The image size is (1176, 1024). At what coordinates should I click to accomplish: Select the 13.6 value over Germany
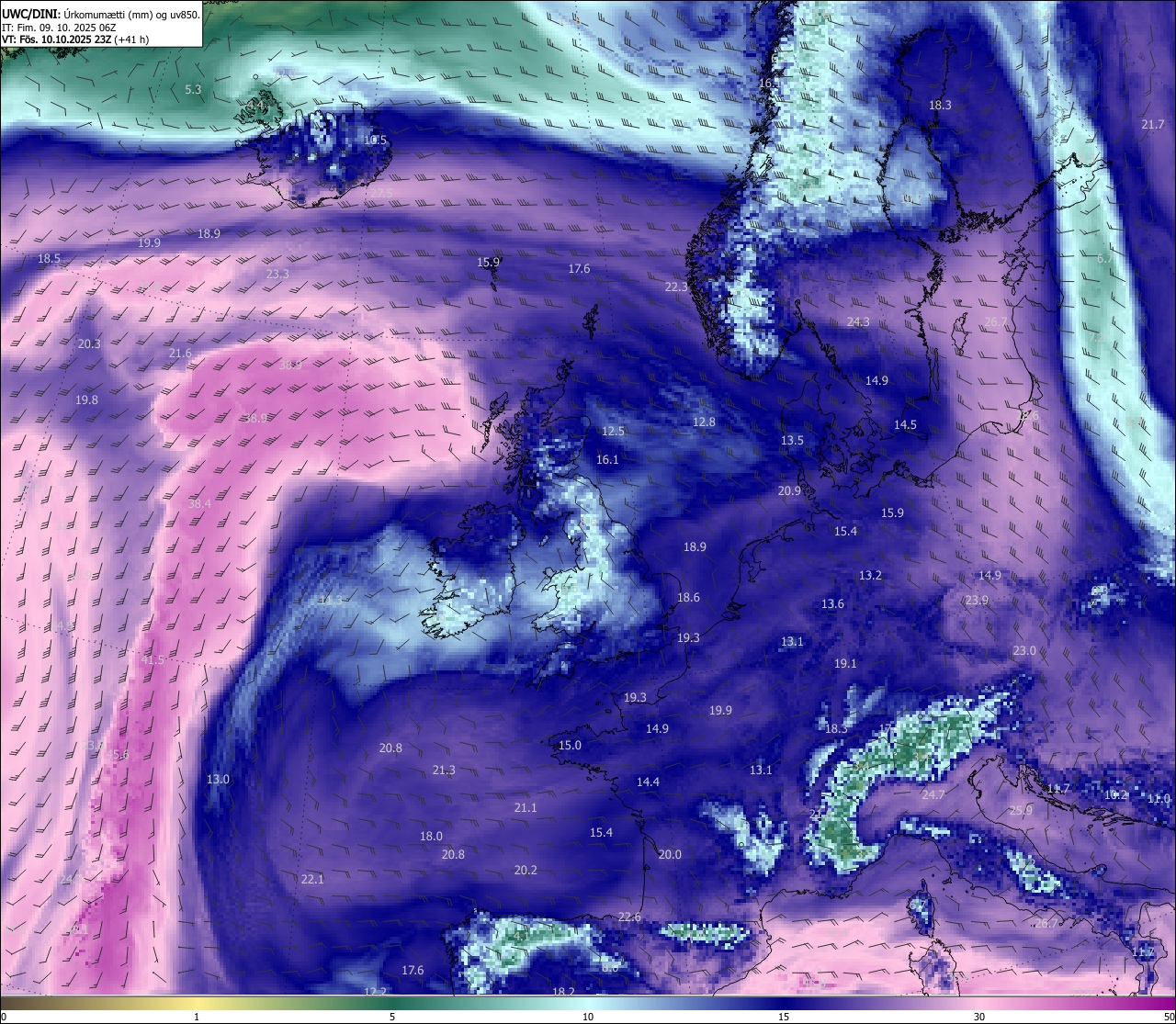(832, 603)
